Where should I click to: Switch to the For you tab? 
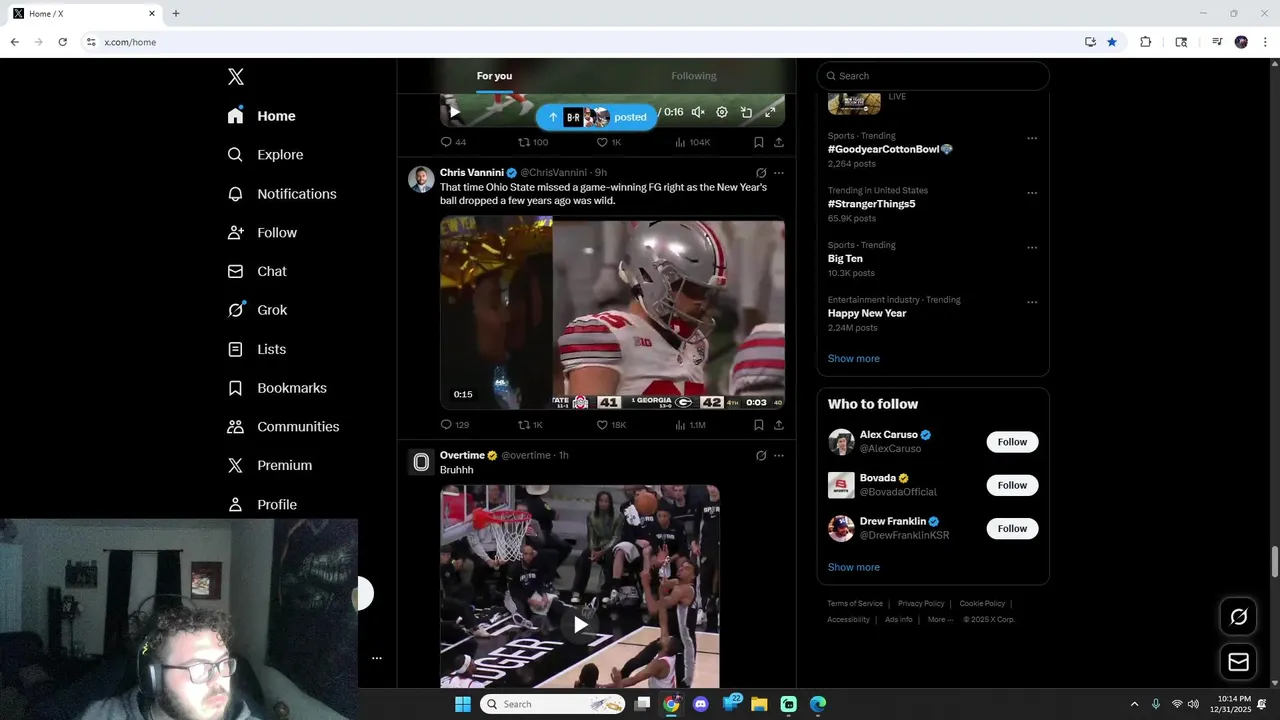pyautogui.click(x=494, y=76)
